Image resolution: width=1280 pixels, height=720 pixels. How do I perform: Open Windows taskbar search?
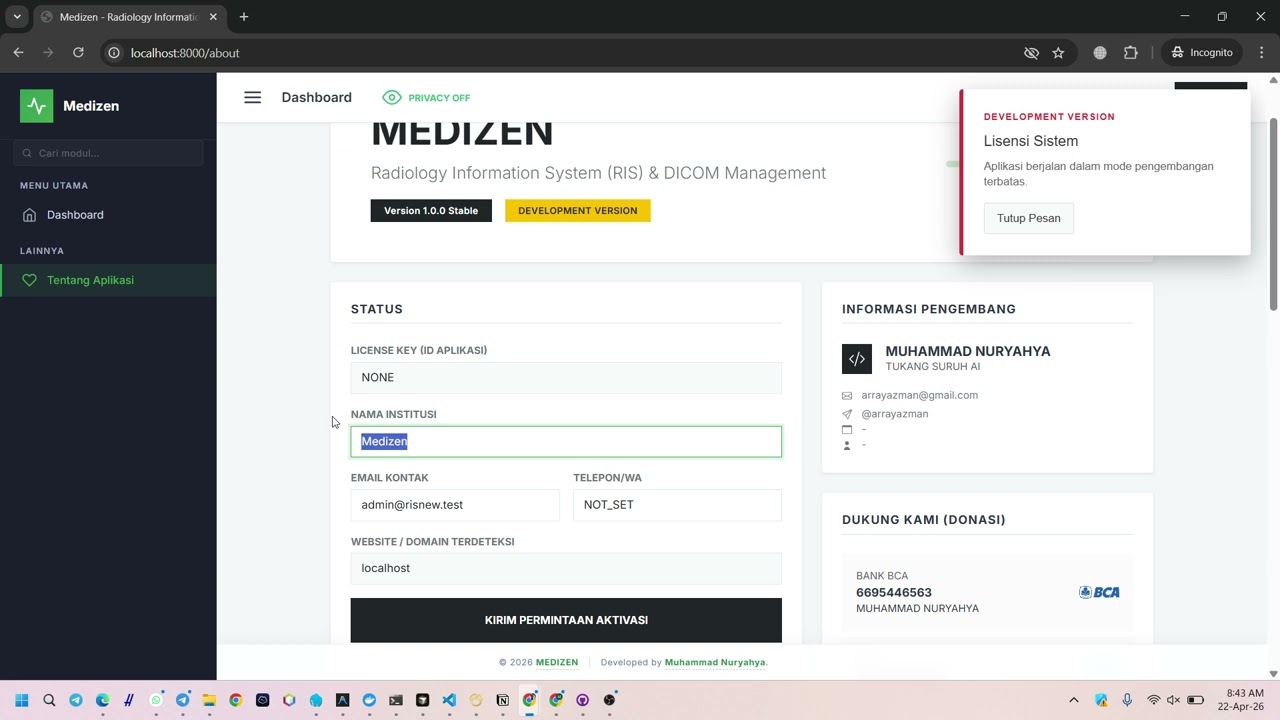click(x=49, y=700)
